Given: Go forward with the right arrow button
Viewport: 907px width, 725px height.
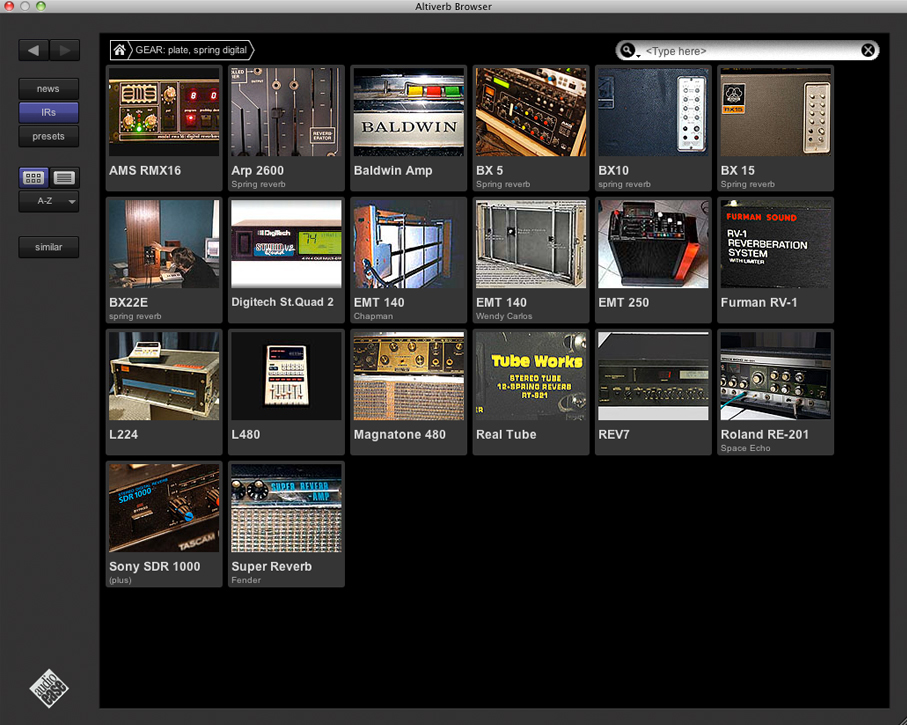Looking at the screenshot, I should [64, 50].
